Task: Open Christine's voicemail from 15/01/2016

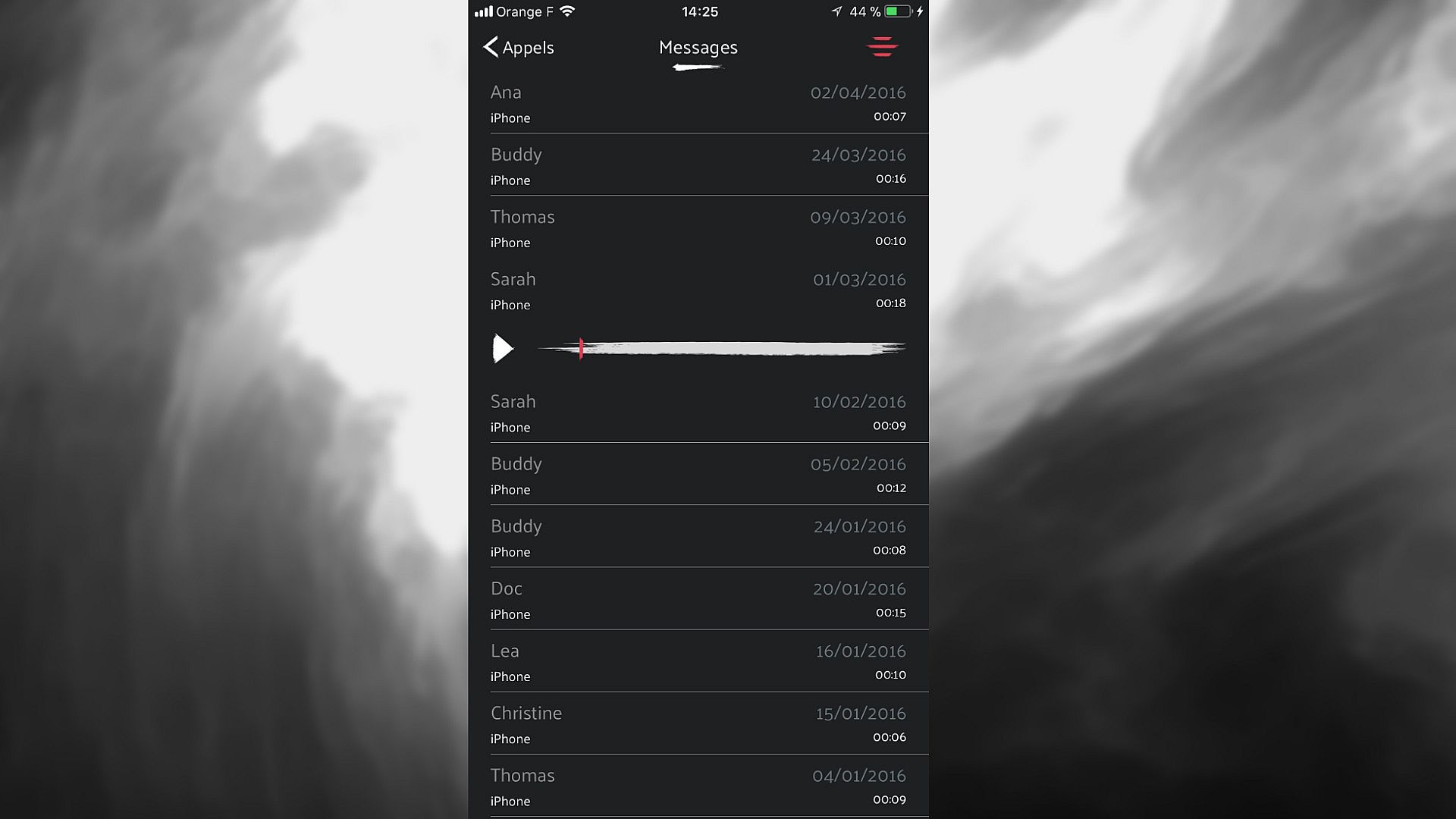Action: pyautogui.click(x=698, y=723)
